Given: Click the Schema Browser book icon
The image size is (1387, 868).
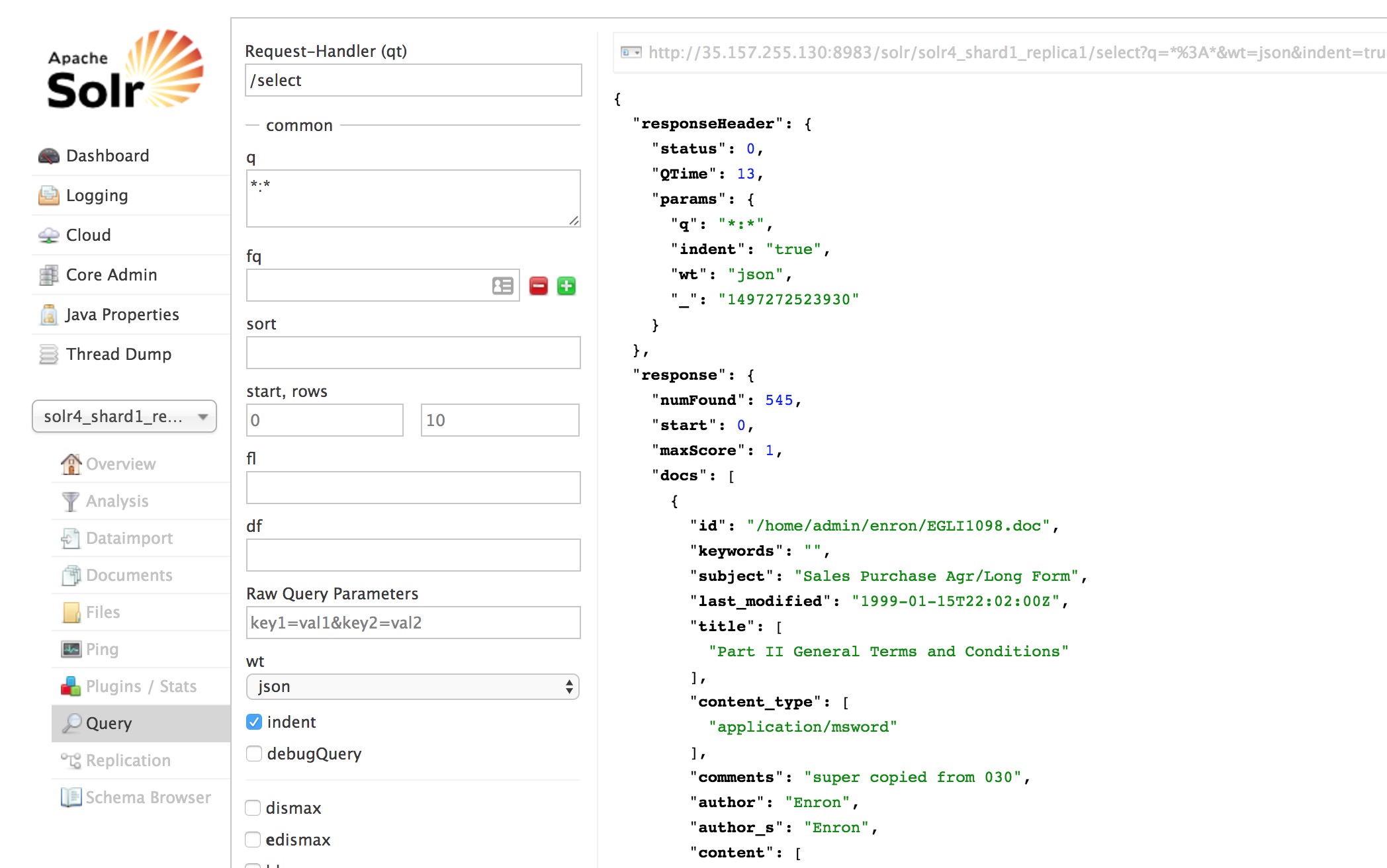Looking at the screenshot, I should 71,798.
